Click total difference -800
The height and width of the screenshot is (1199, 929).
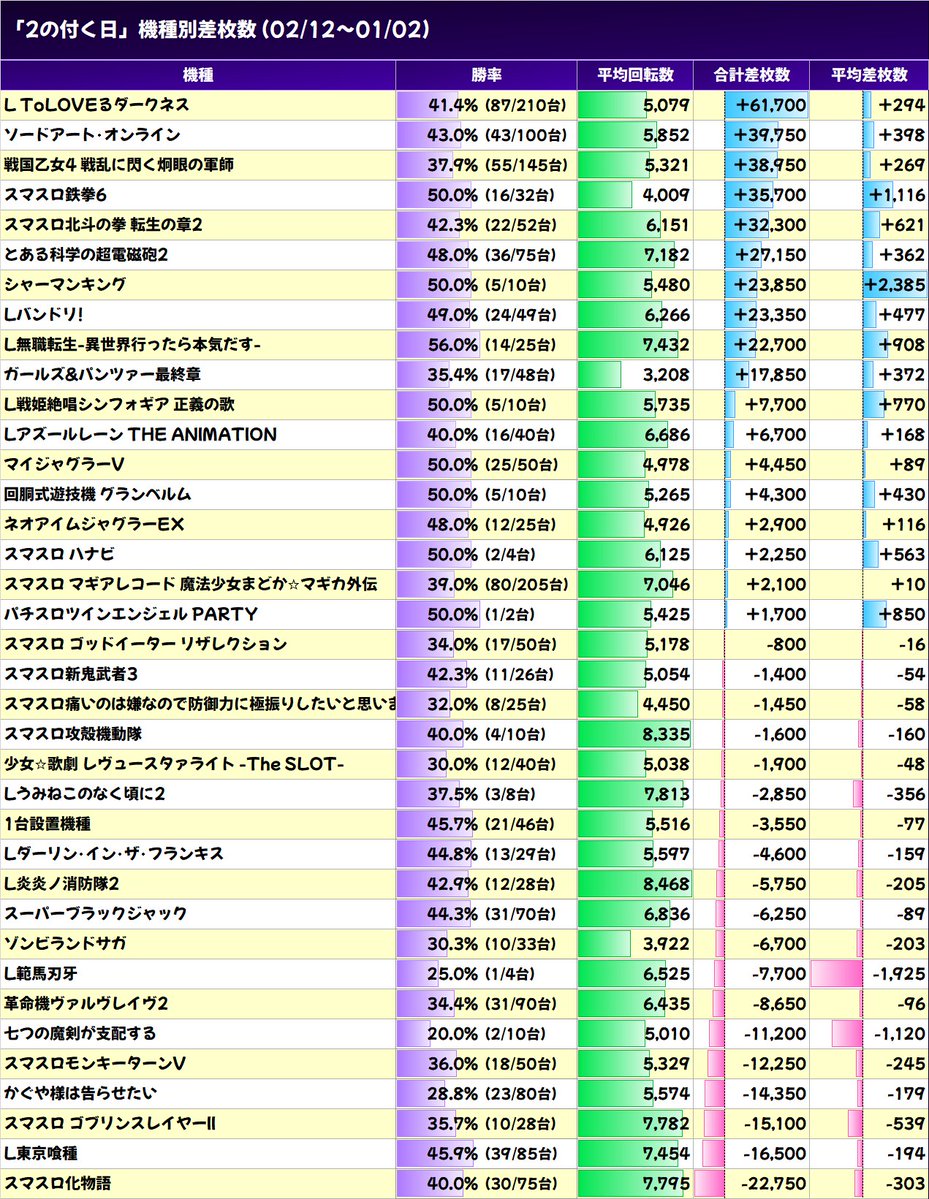786,645
